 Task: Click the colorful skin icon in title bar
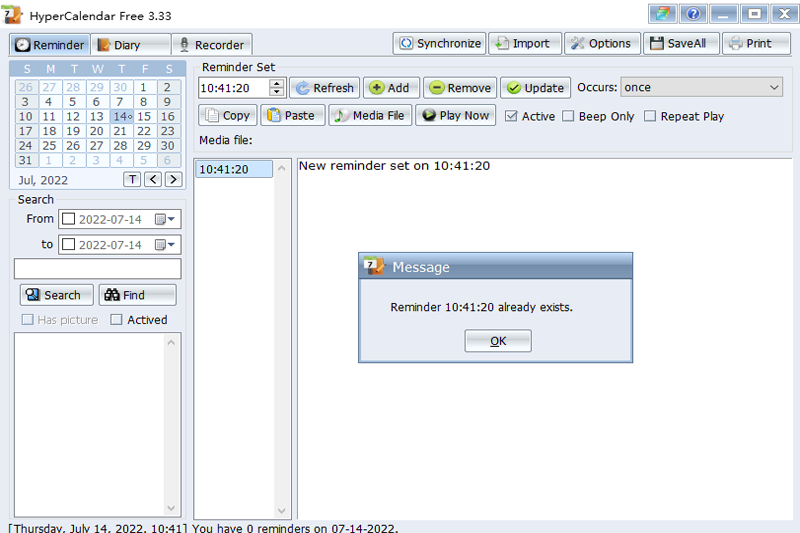point(662,14)
